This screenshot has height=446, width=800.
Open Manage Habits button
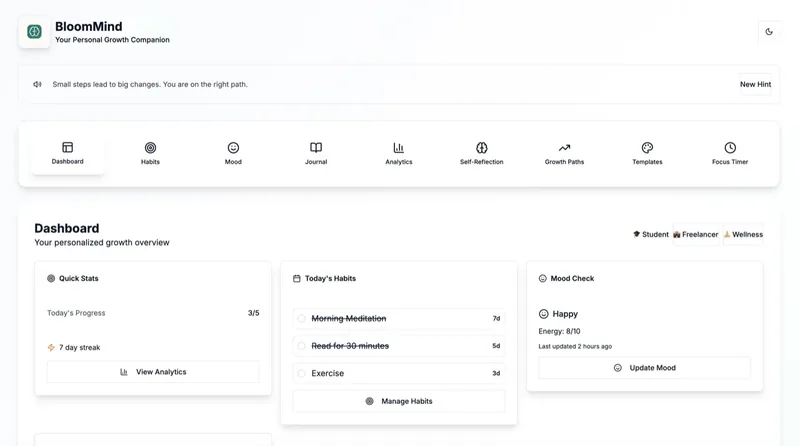[399, 401]
